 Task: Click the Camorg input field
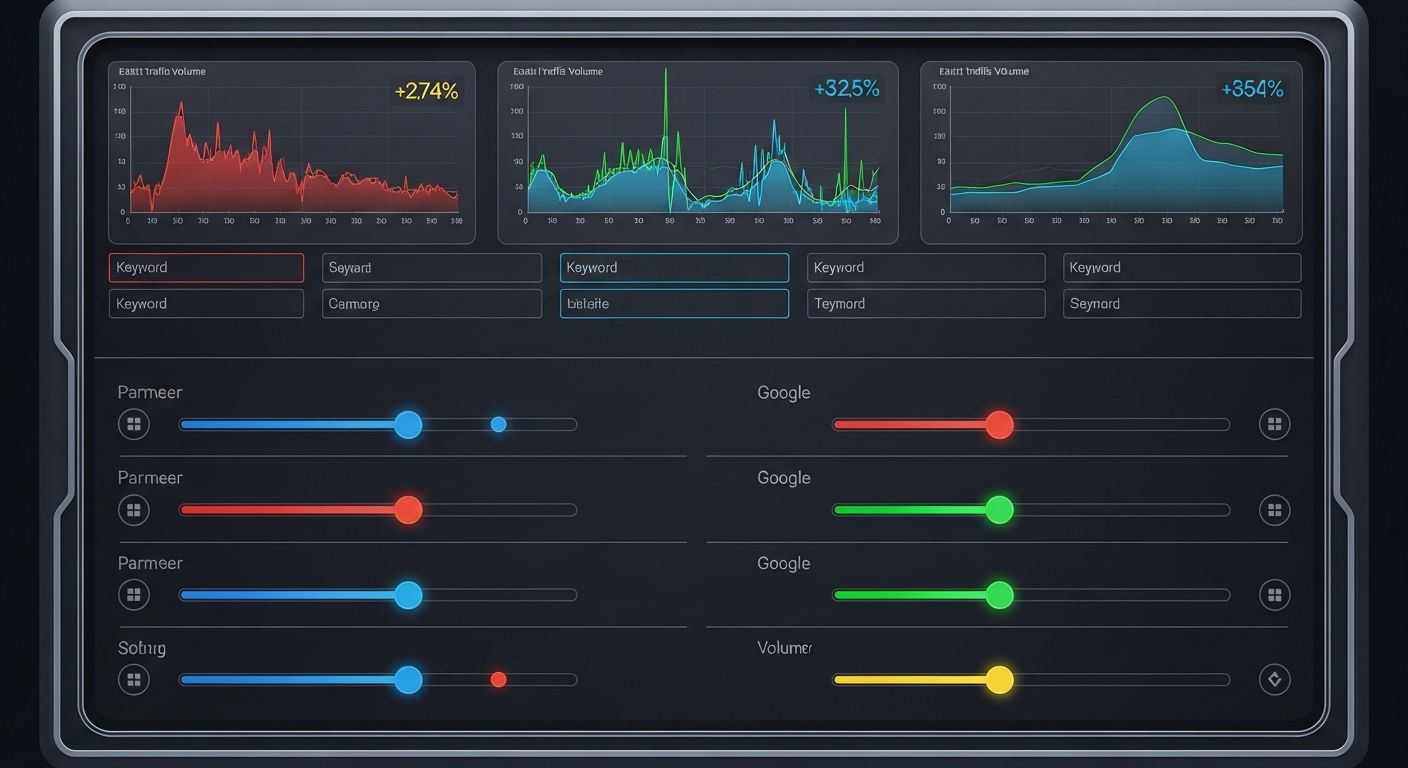click(432, 304)
